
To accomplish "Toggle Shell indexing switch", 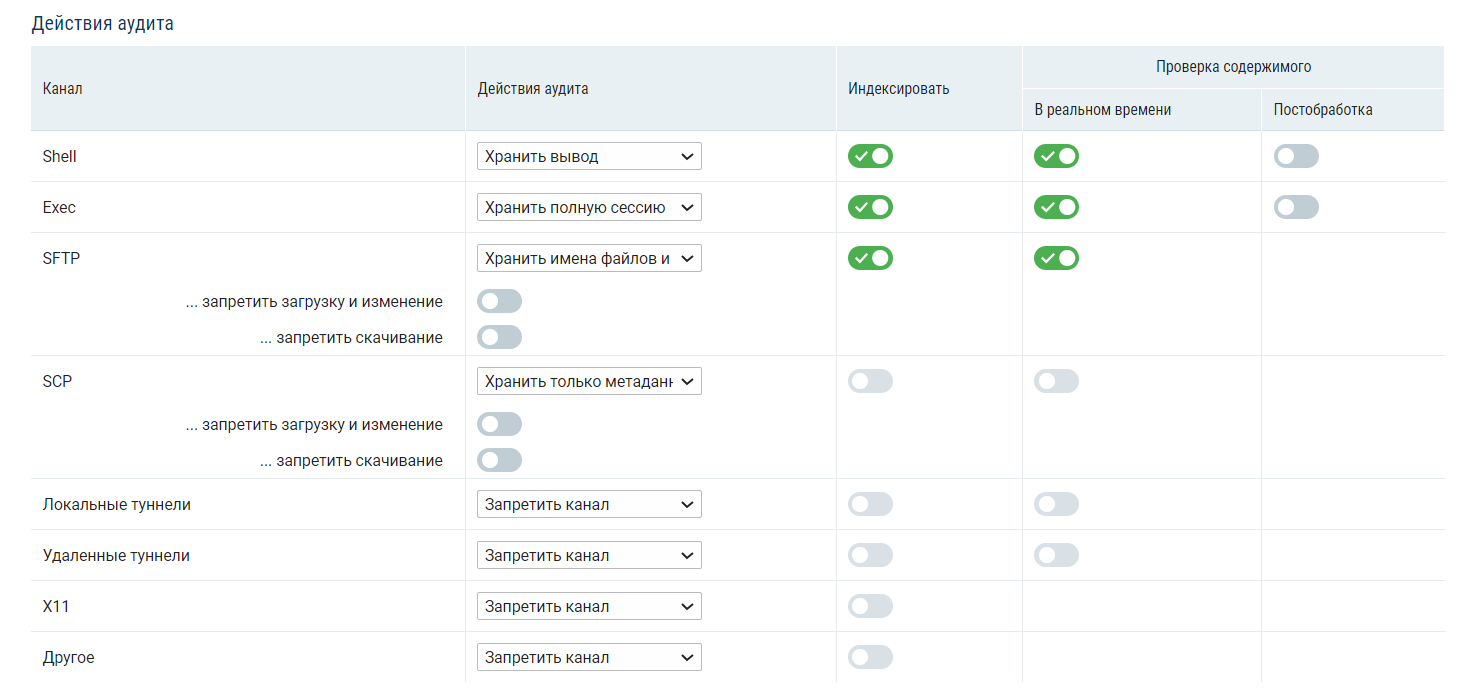I will click(x=870, y=156).
